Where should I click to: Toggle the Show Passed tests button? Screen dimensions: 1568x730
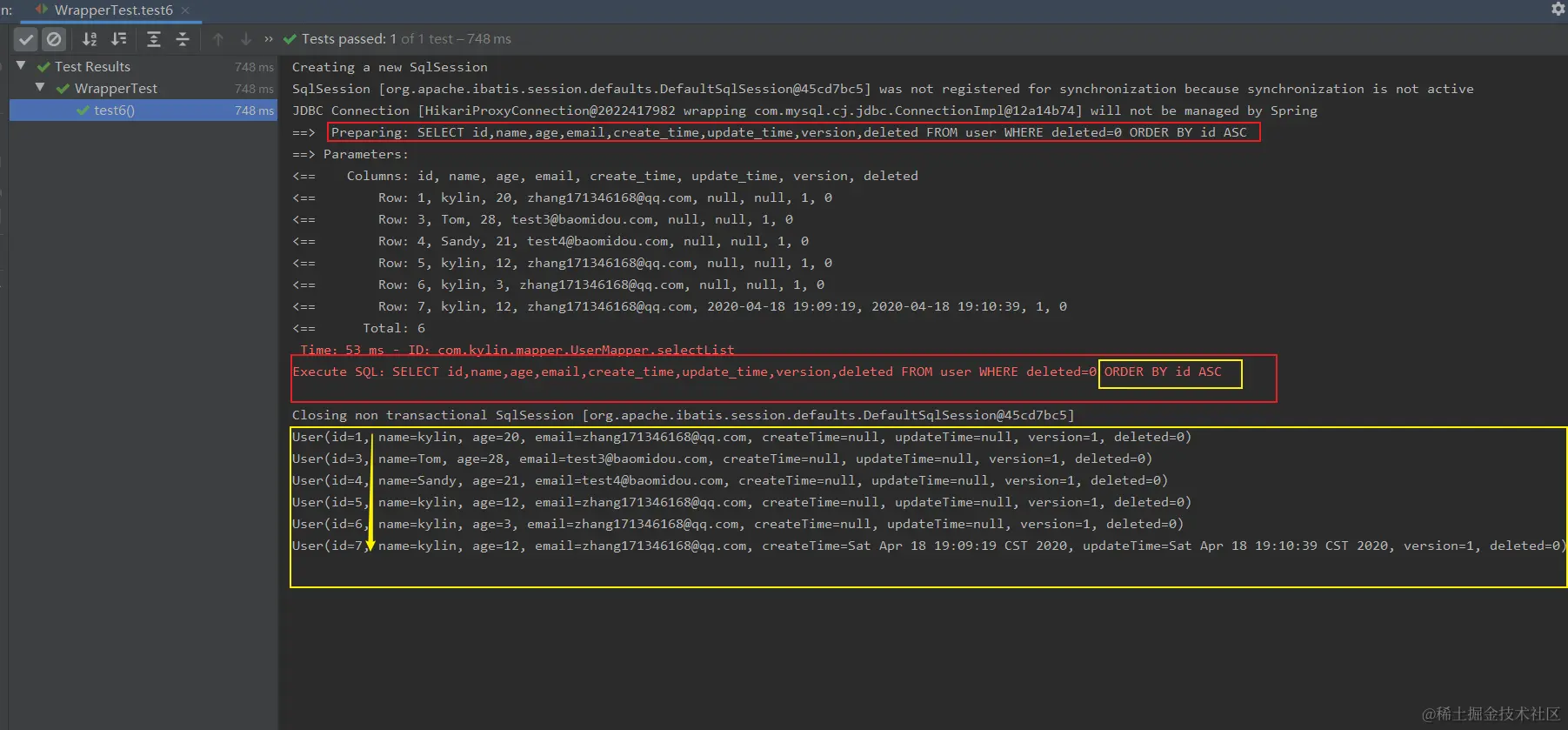[26, 39]
